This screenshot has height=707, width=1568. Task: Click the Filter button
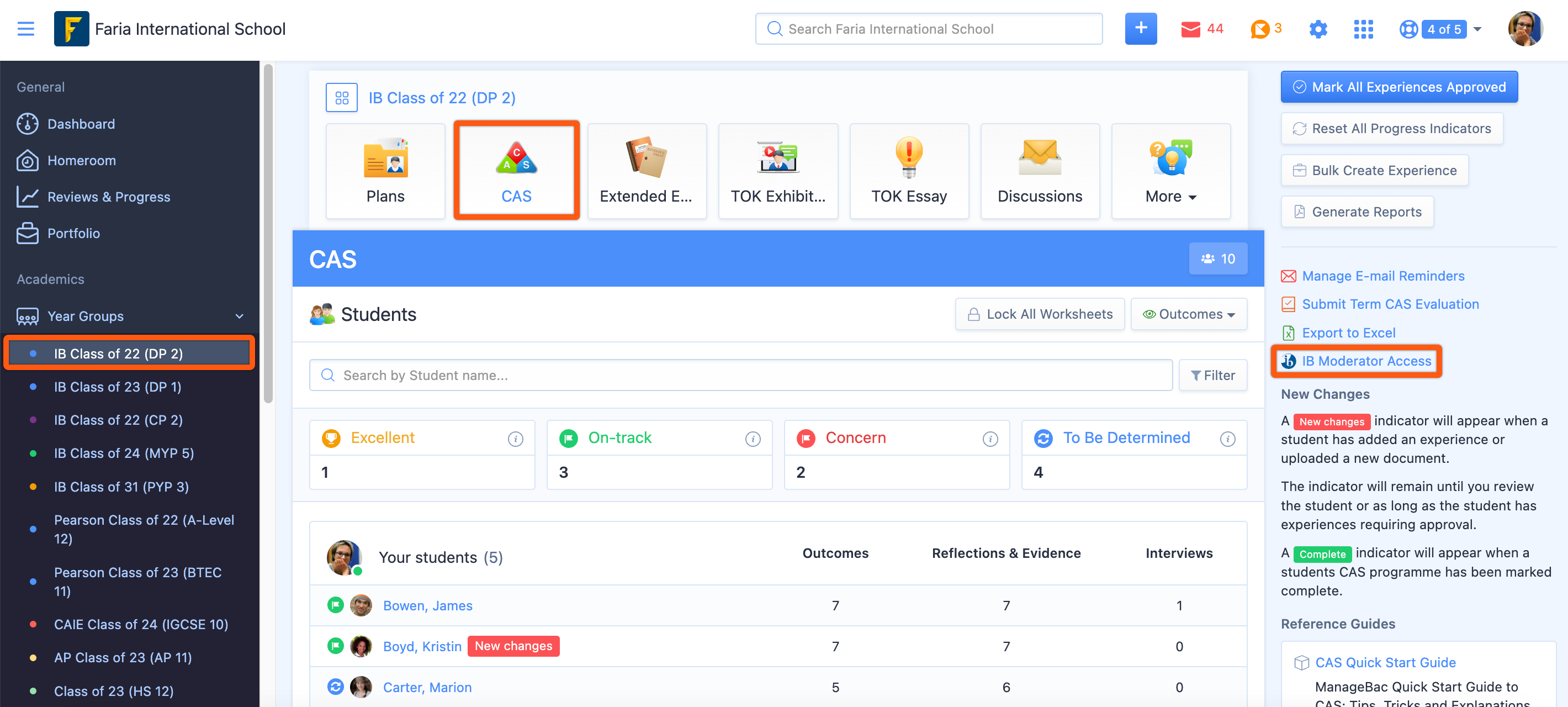pyautogui.click(x=1212, y=375)
